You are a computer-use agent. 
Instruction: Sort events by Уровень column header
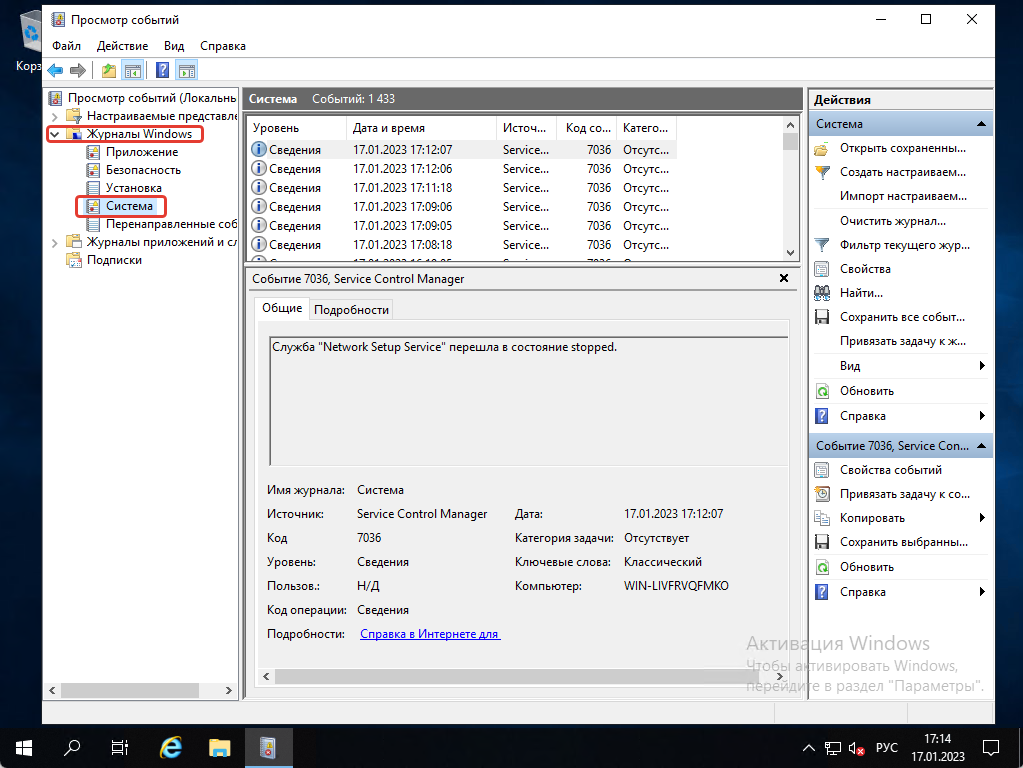pos(297,128)
